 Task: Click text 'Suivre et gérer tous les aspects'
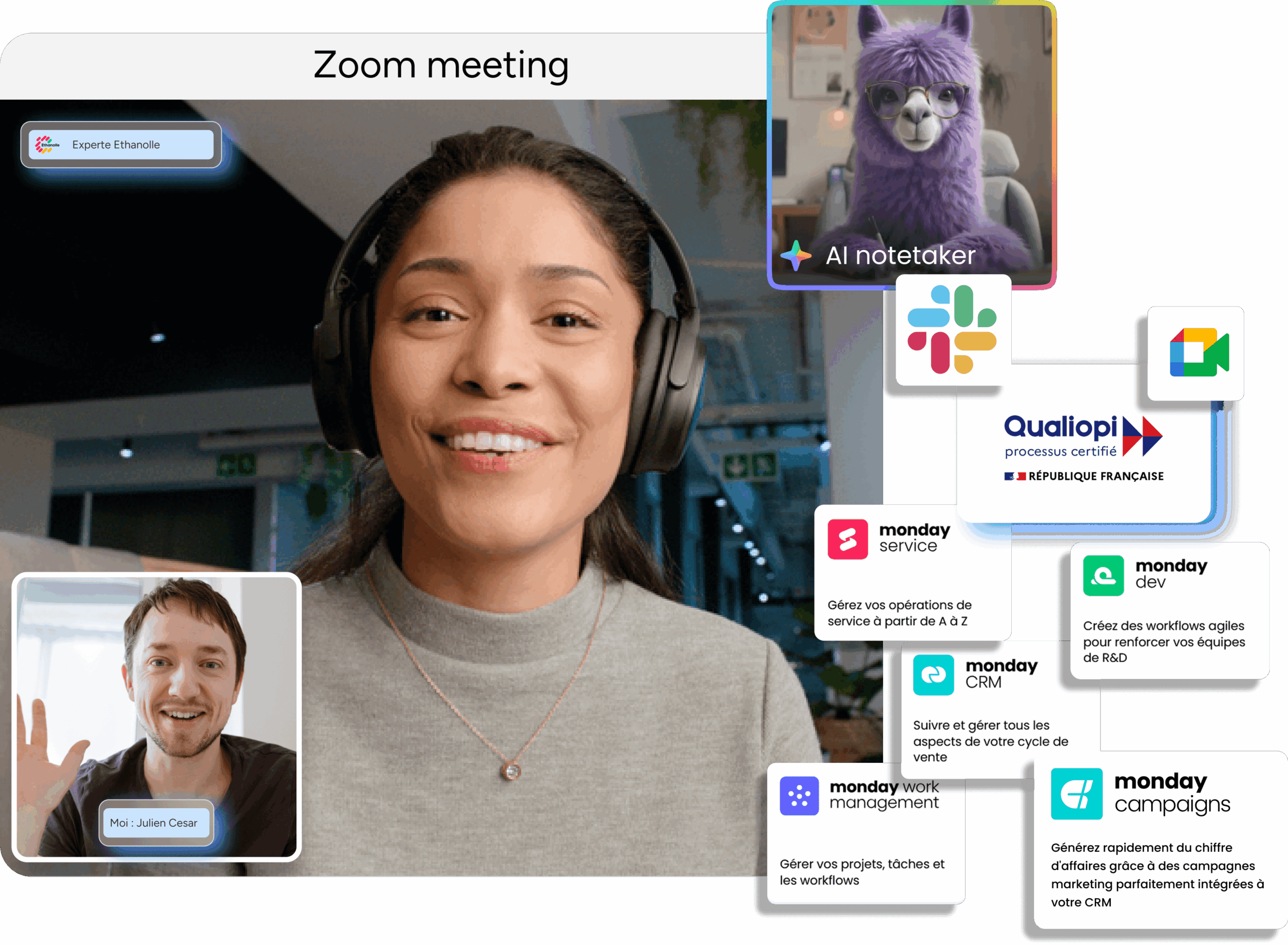990,741
